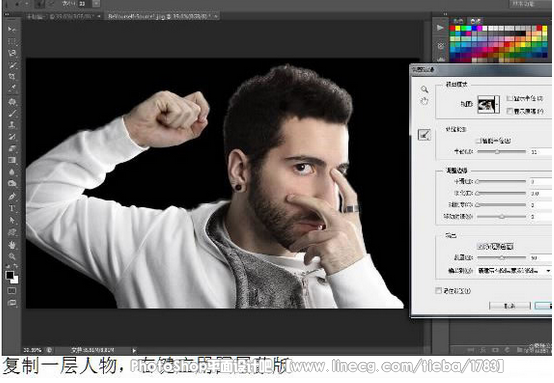Select the Zoom tool in left toolbar

12,257
